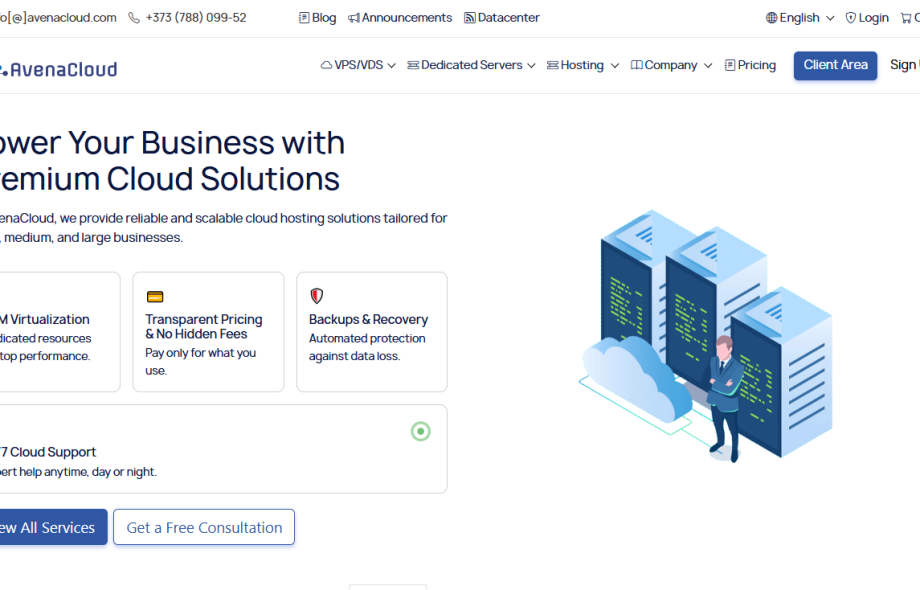The image size is (920, 590).
Task: Open the shopping cart icon in top right
Action: pyautogui.click(x=908, y=17)
